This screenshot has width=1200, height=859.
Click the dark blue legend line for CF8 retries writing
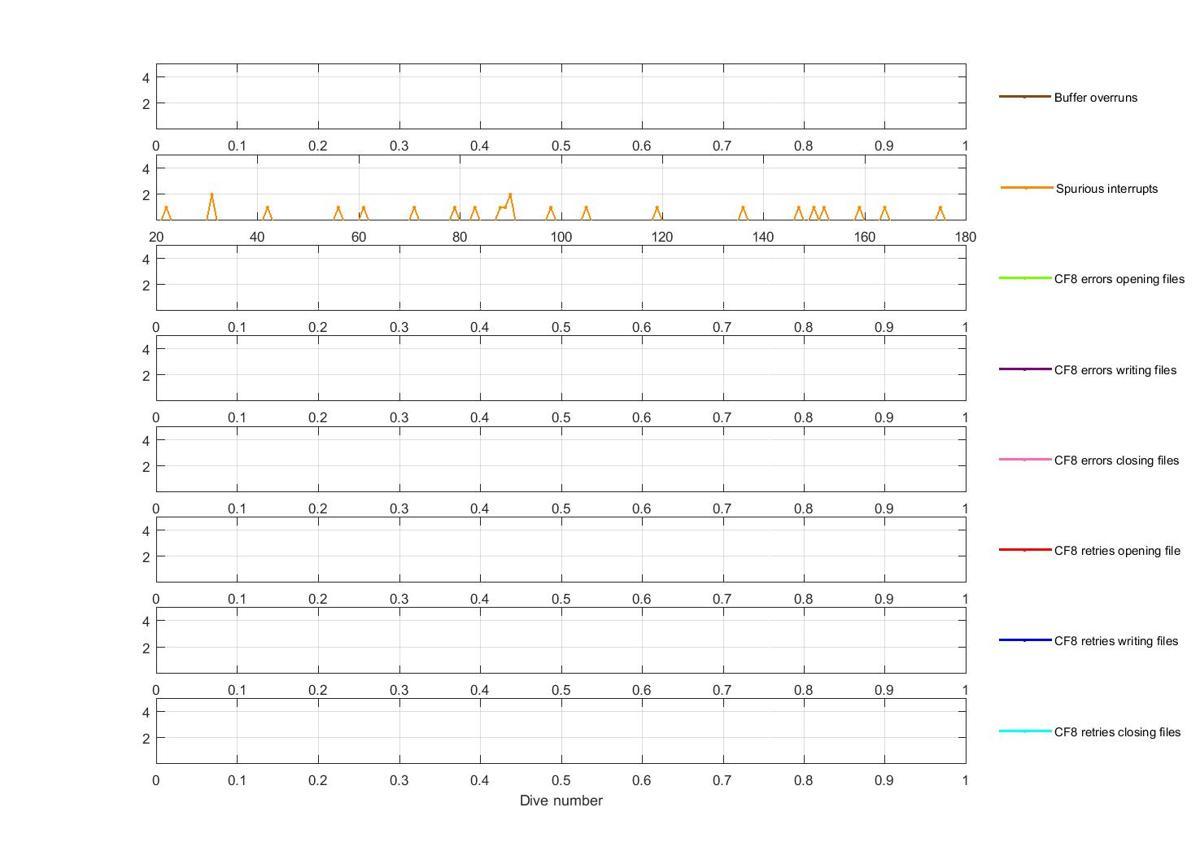[x=1025, y=640]
